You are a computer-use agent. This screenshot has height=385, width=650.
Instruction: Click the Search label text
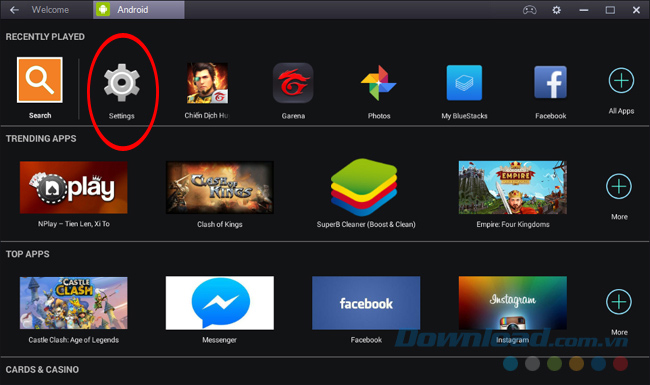click(x=40, y=116)
